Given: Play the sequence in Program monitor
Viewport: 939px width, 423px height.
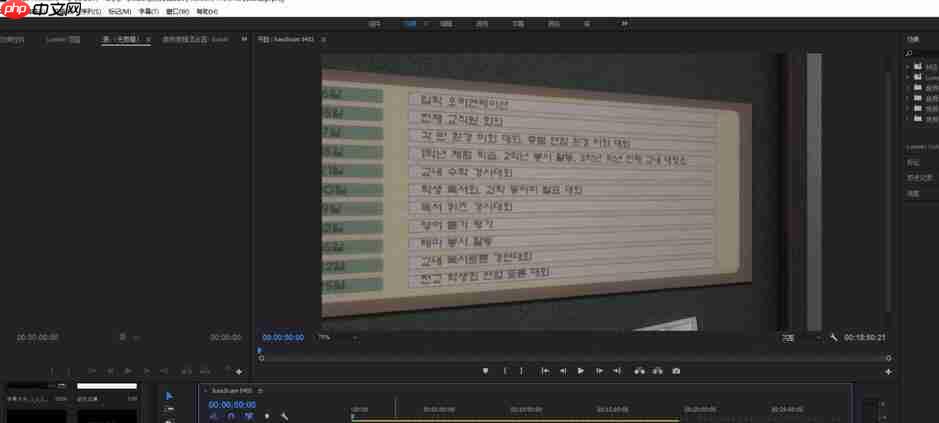Looking at the screenshot, I should 580,371.
